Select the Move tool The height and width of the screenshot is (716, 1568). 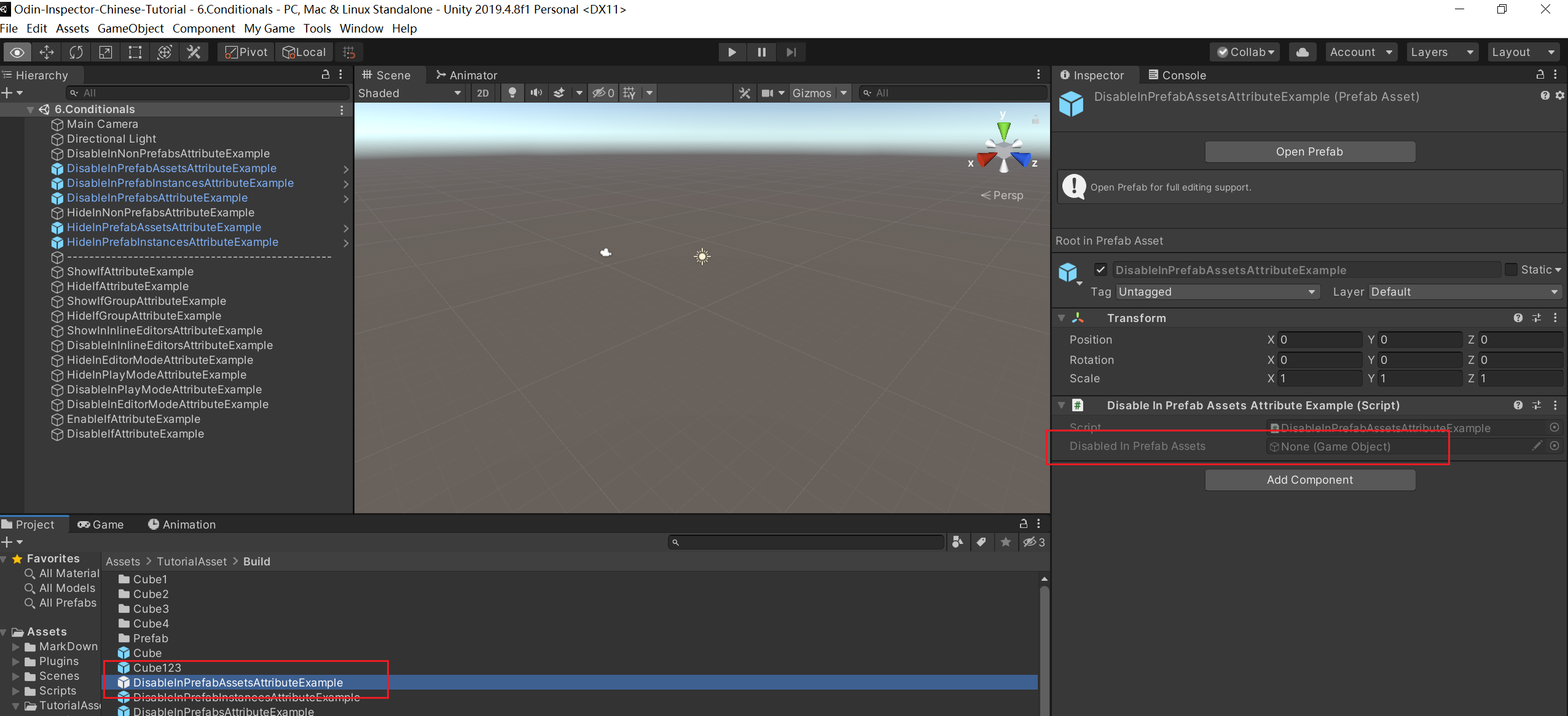tap(47, 52)
